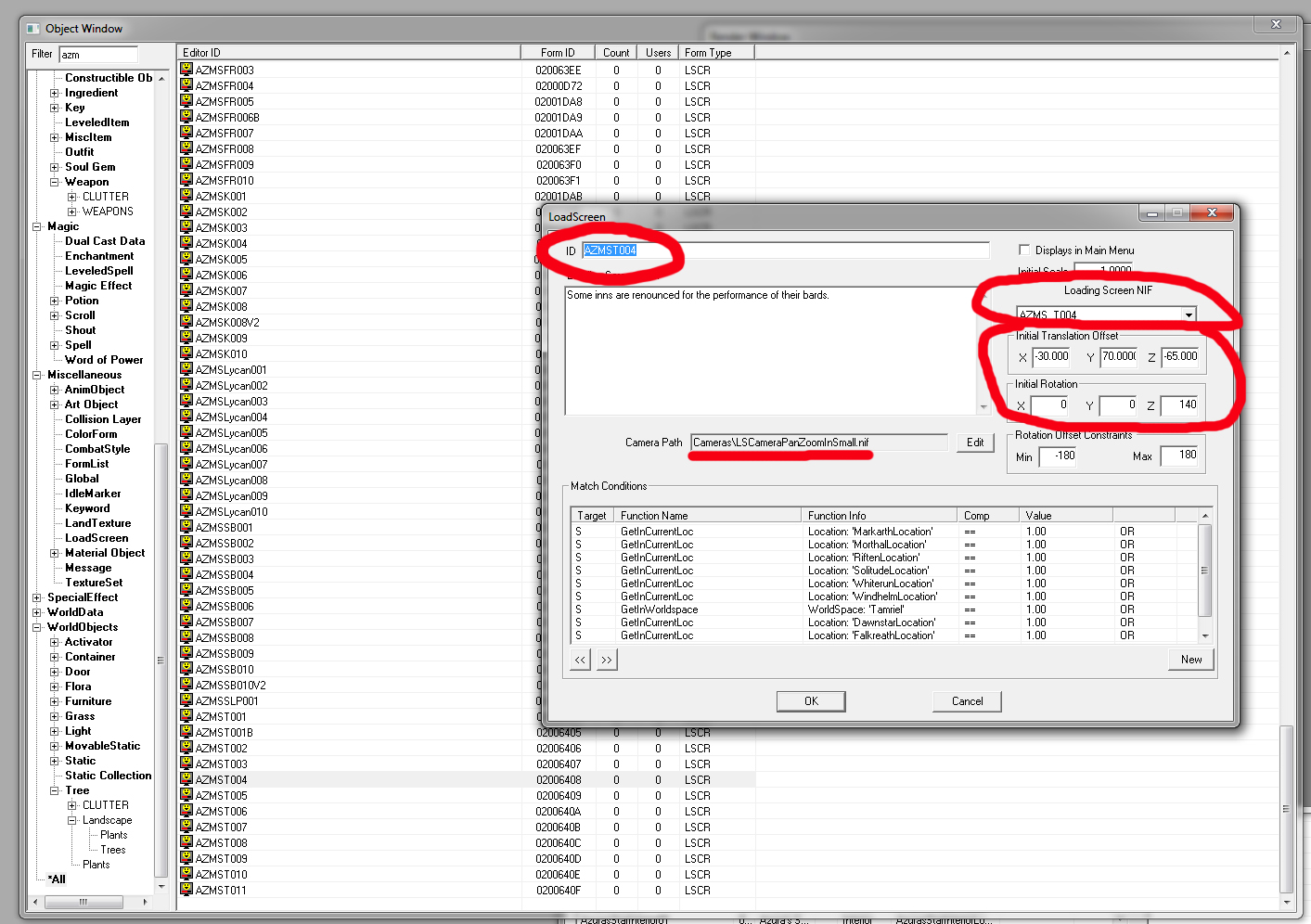Click the LoadScreen ID field
This screenshot has width=1311, height=924.
(x=785, y=250)
